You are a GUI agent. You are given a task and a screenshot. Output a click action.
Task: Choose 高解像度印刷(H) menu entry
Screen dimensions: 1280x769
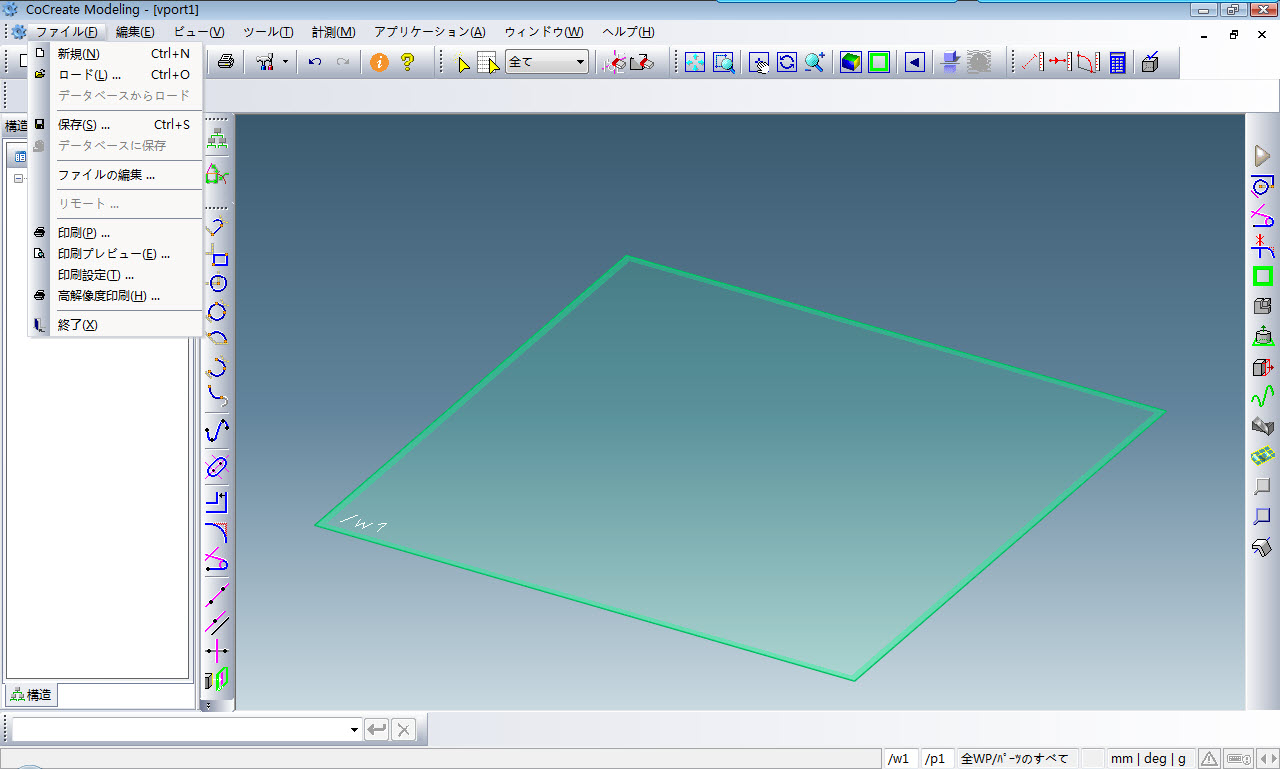(x=115, y=296)
